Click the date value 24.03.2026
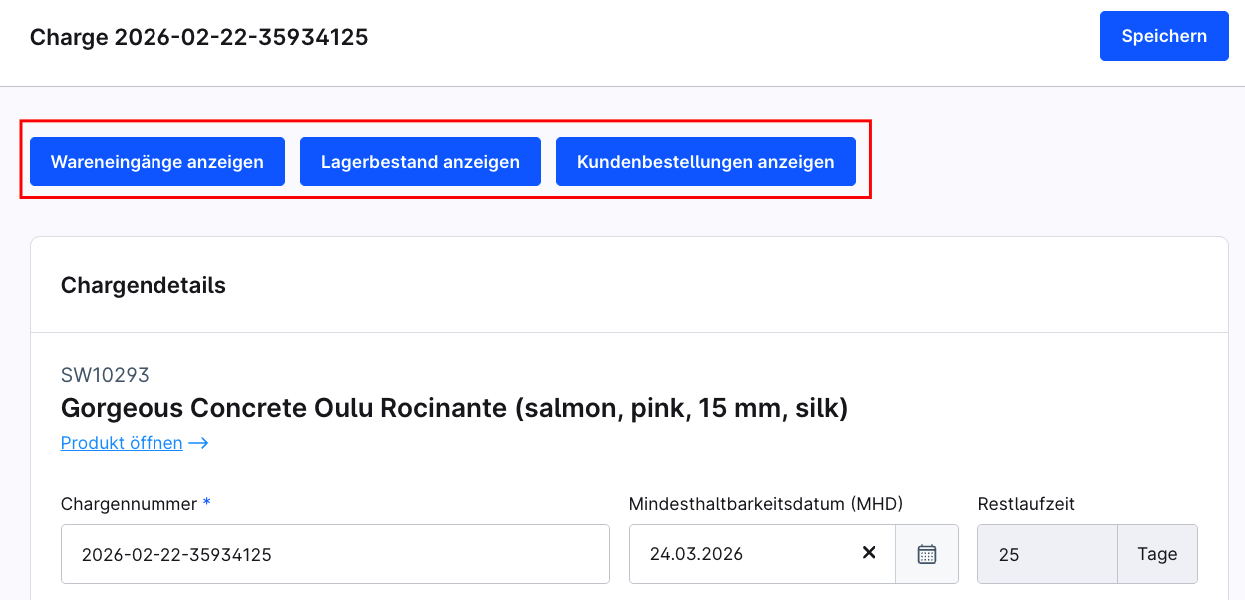This screenshot has width=1245, height=600. click(x=699, y=553)
